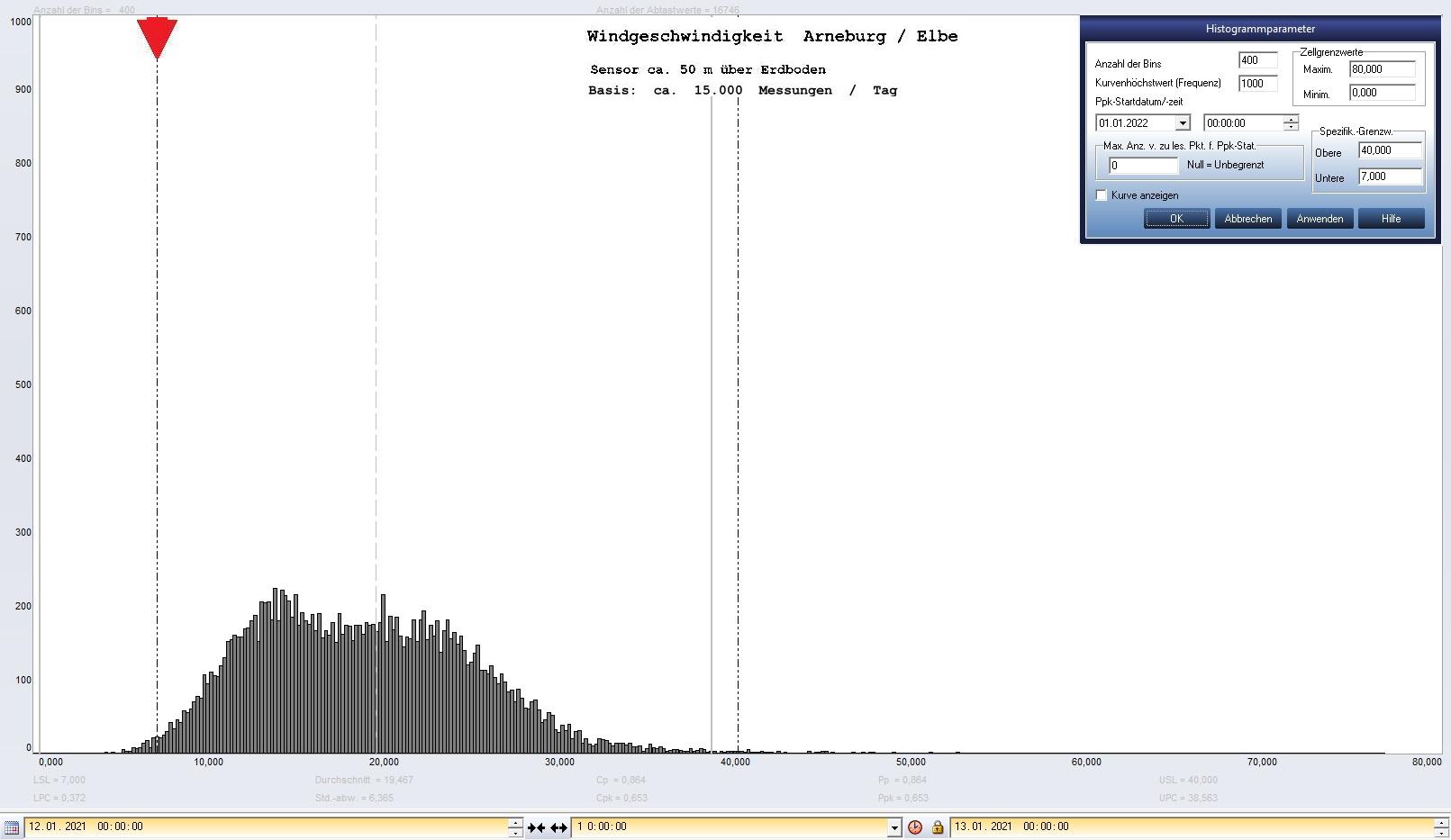Expand the time span dropdown showing 1 0:00:00

(x=893, y=827)
